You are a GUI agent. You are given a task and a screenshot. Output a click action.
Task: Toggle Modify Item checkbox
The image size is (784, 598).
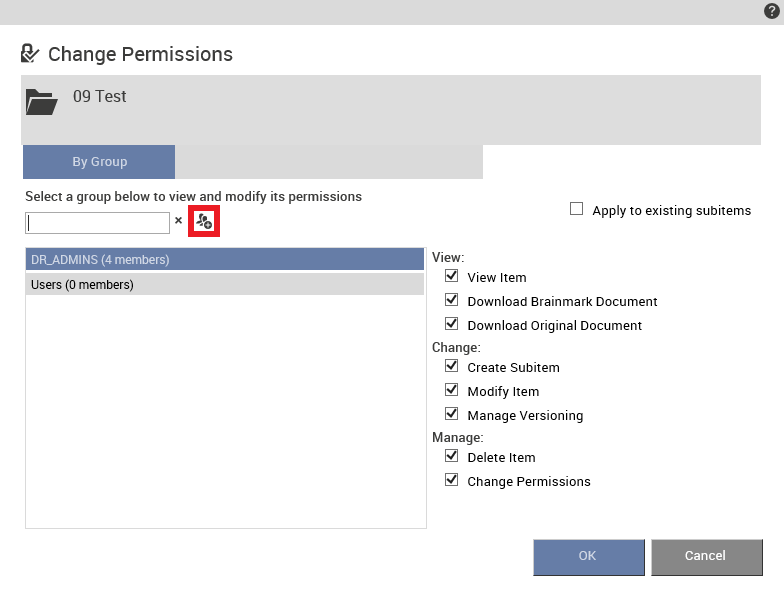452,390
